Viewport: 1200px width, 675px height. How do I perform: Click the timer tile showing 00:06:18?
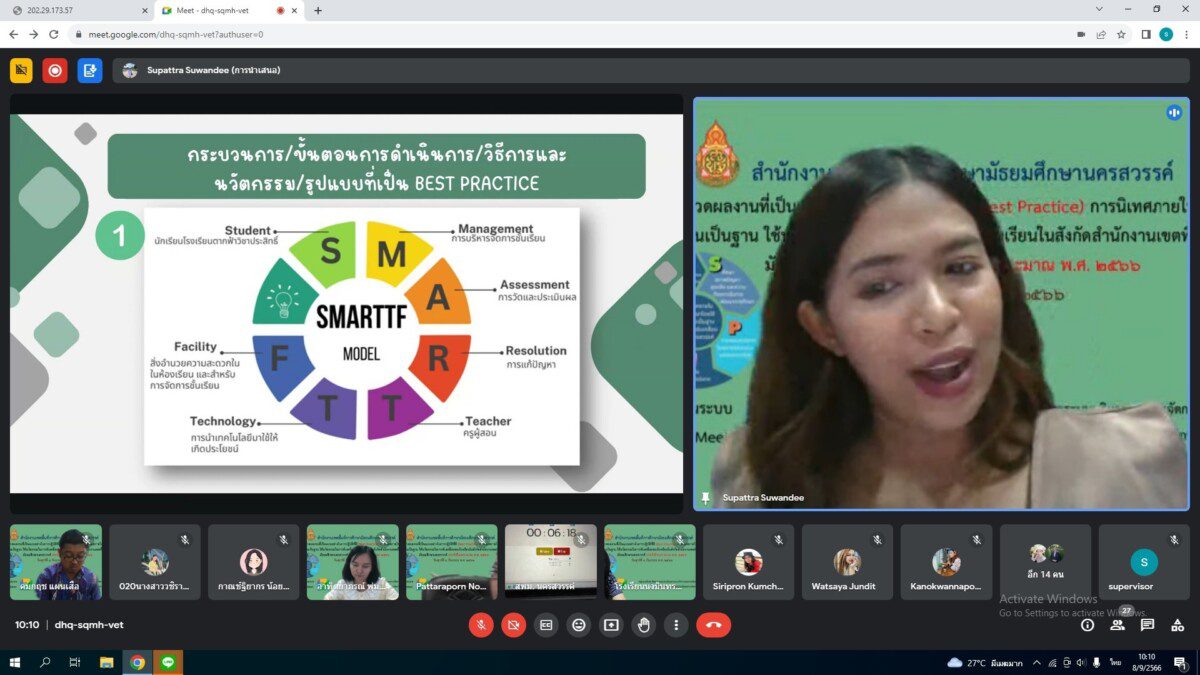tap(551, 562)
